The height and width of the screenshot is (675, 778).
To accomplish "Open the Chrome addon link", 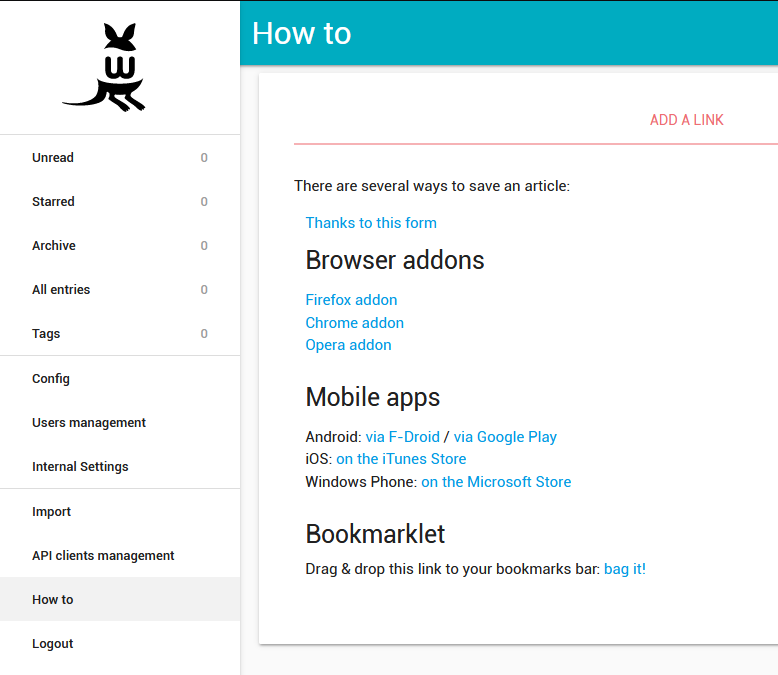I will pos(354,323).
